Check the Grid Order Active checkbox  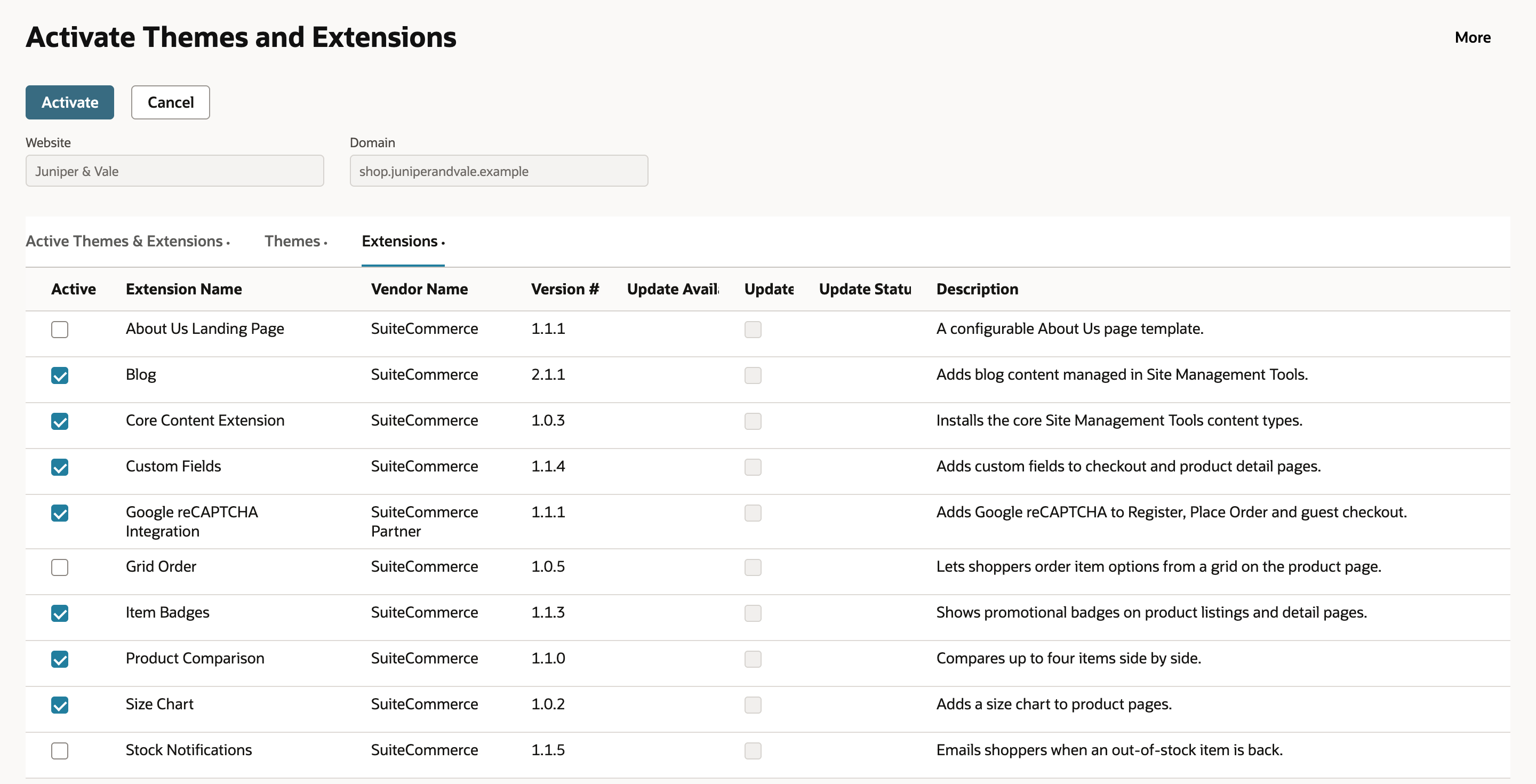pos(60,567)
